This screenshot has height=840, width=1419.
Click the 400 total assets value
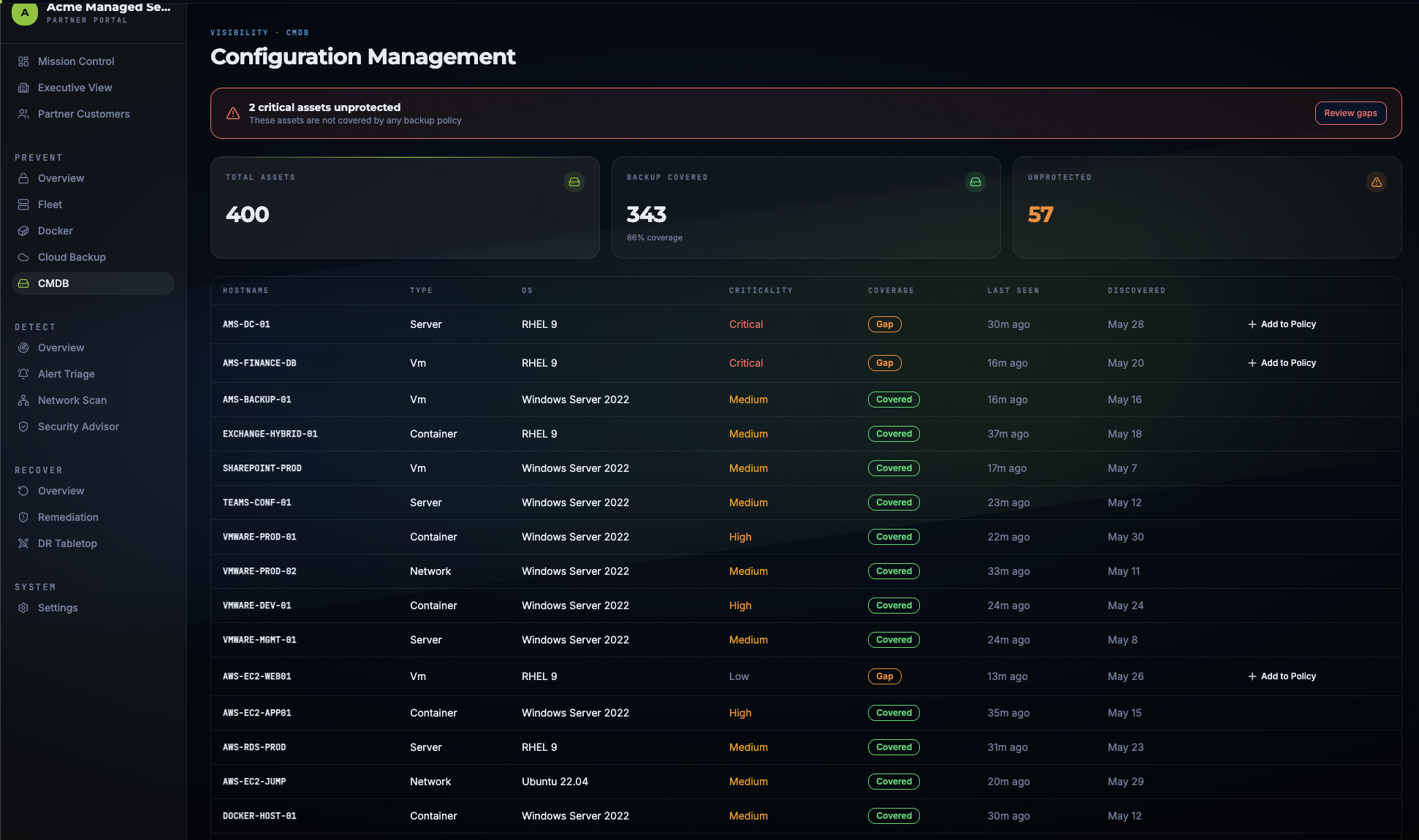248,214
